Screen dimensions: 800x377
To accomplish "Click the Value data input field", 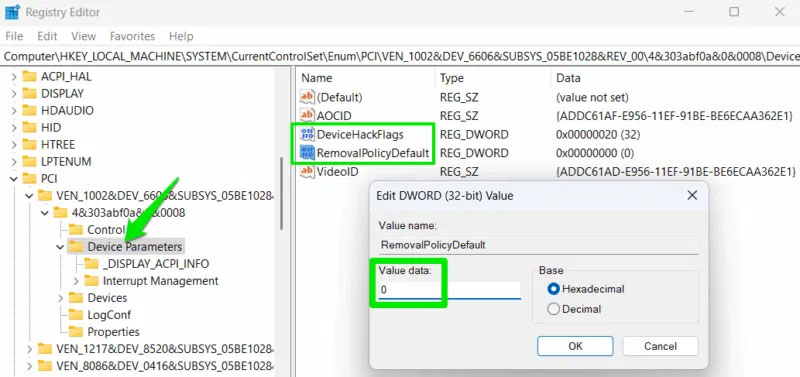I will click(449, 290).
